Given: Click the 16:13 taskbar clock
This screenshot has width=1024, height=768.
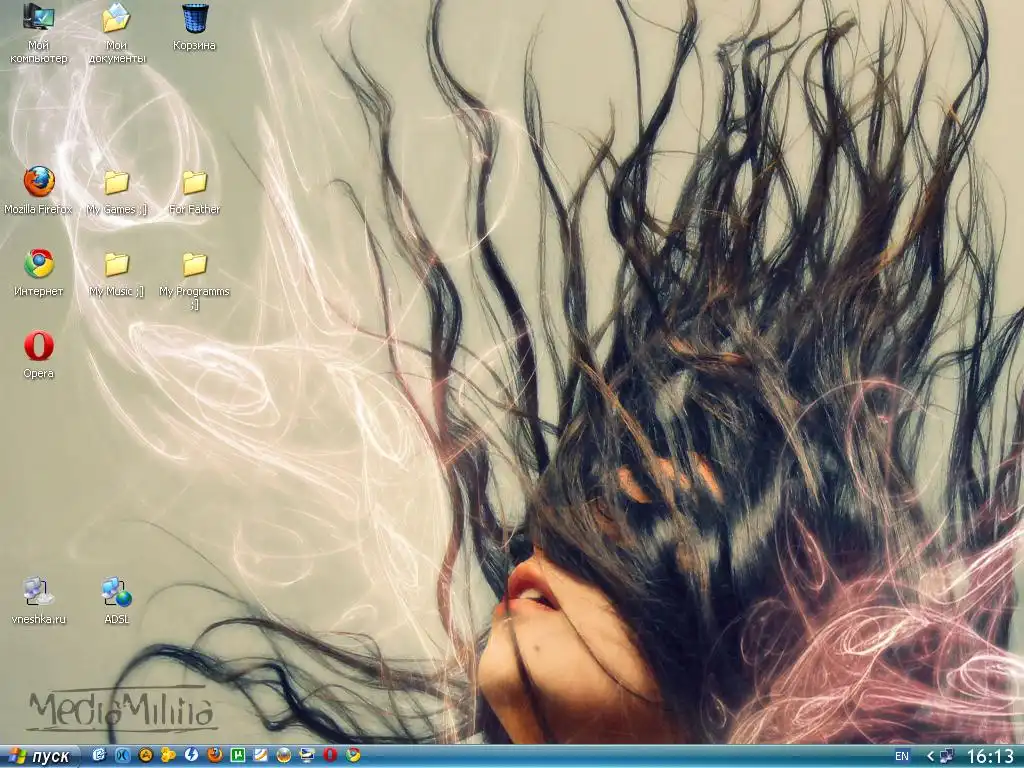Looking at the screenshot, I should click(x=990, y=756).
